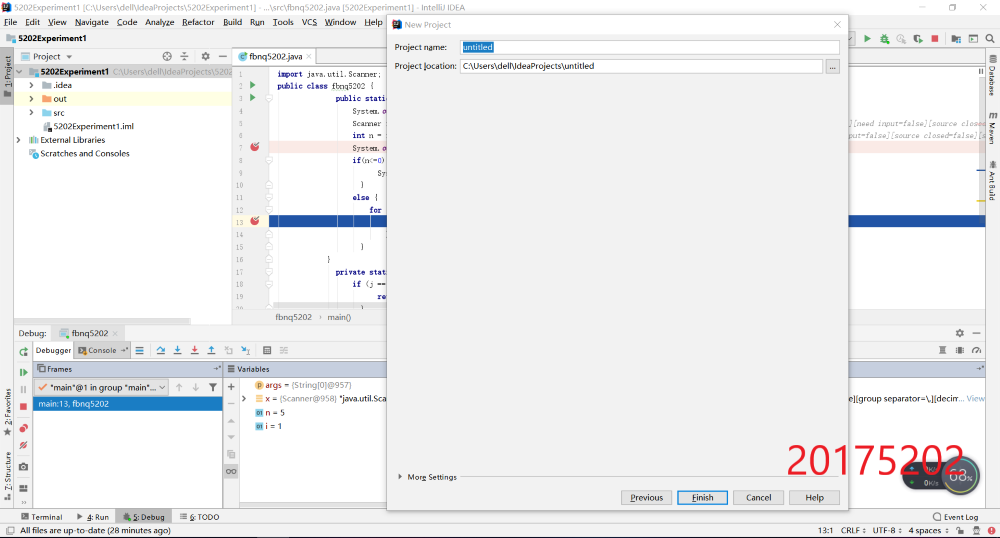Viewport: 1000px width, 538px height.
Task: Open Terminal tool window tab
Action: [41, 517]
